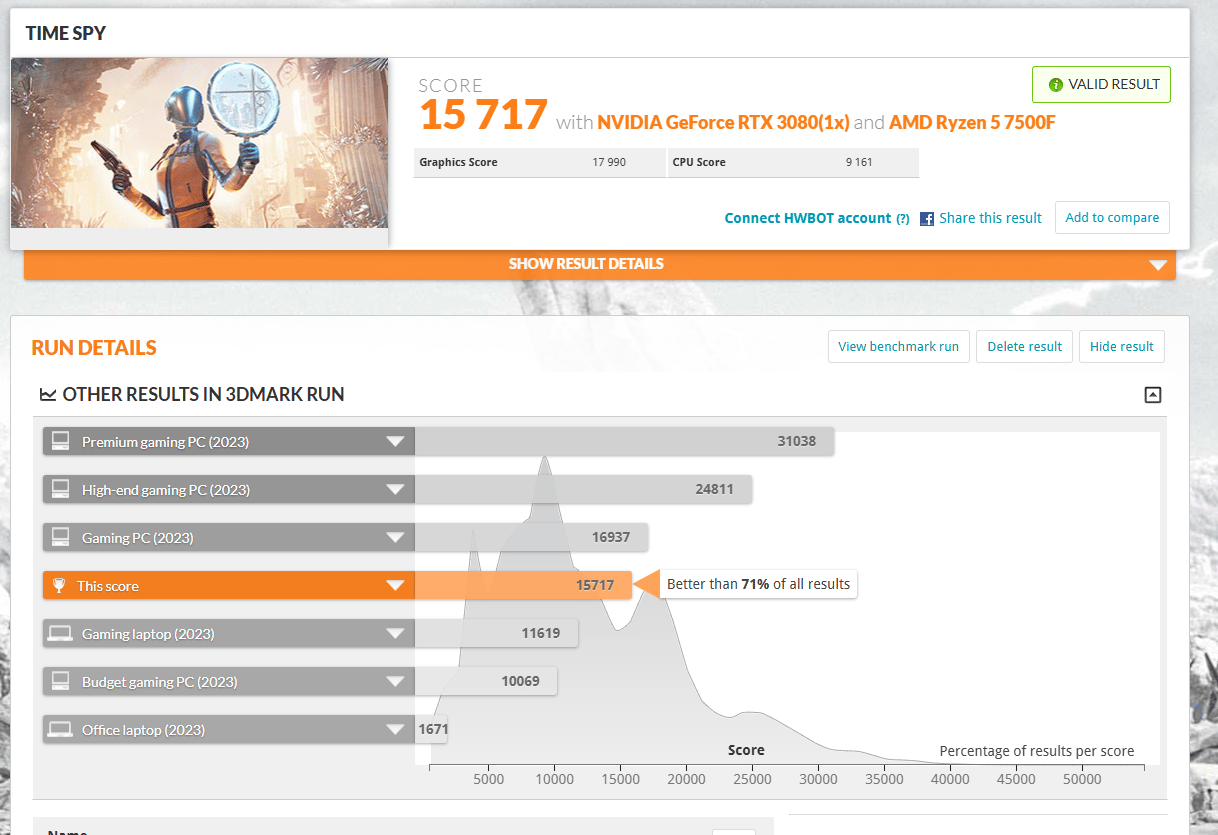The width and height of the screenshot is (1218, 835).
Task: Click the laptop icon on Gaming laptop row
Action: tap(60, 633)
